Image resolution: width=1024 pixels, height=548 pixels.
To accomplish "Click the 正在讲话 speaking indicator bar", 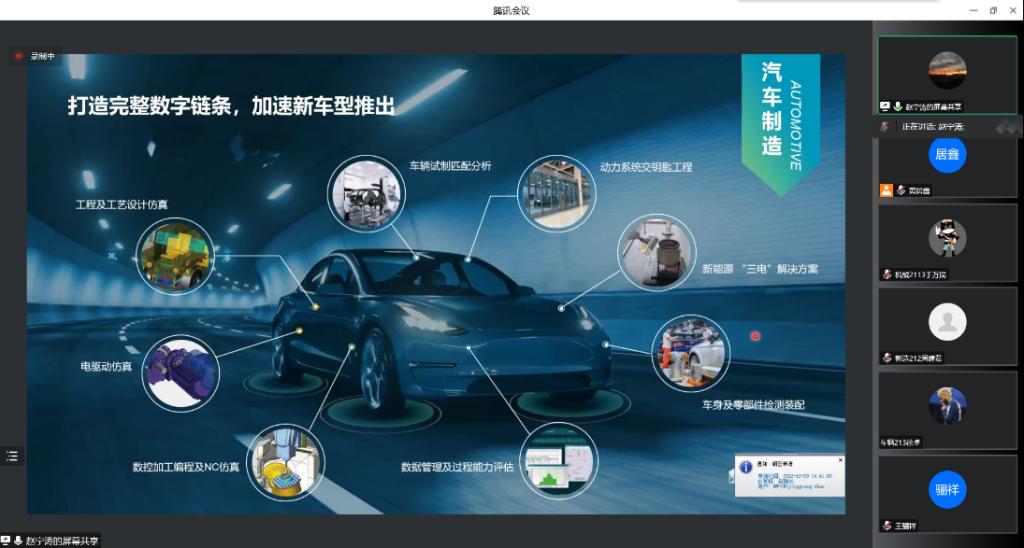I will [935, 127].
